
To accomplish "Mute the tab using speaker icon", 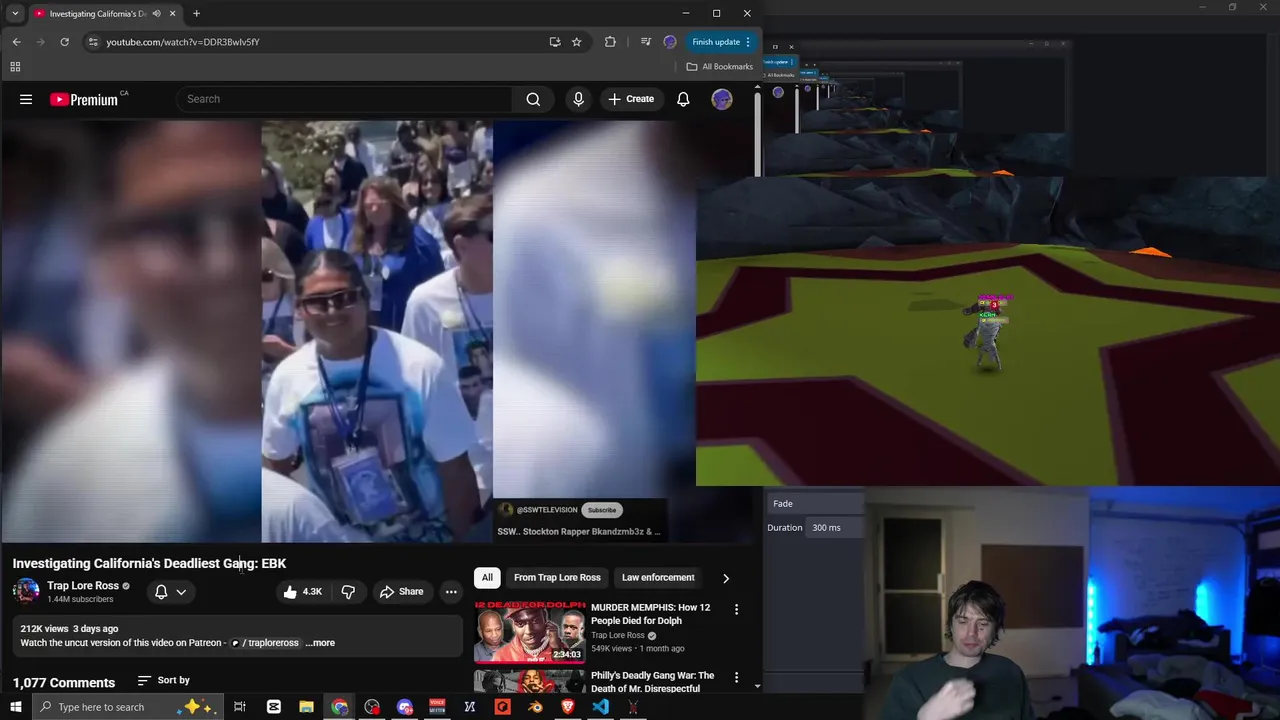I will (x=157, y=13).
